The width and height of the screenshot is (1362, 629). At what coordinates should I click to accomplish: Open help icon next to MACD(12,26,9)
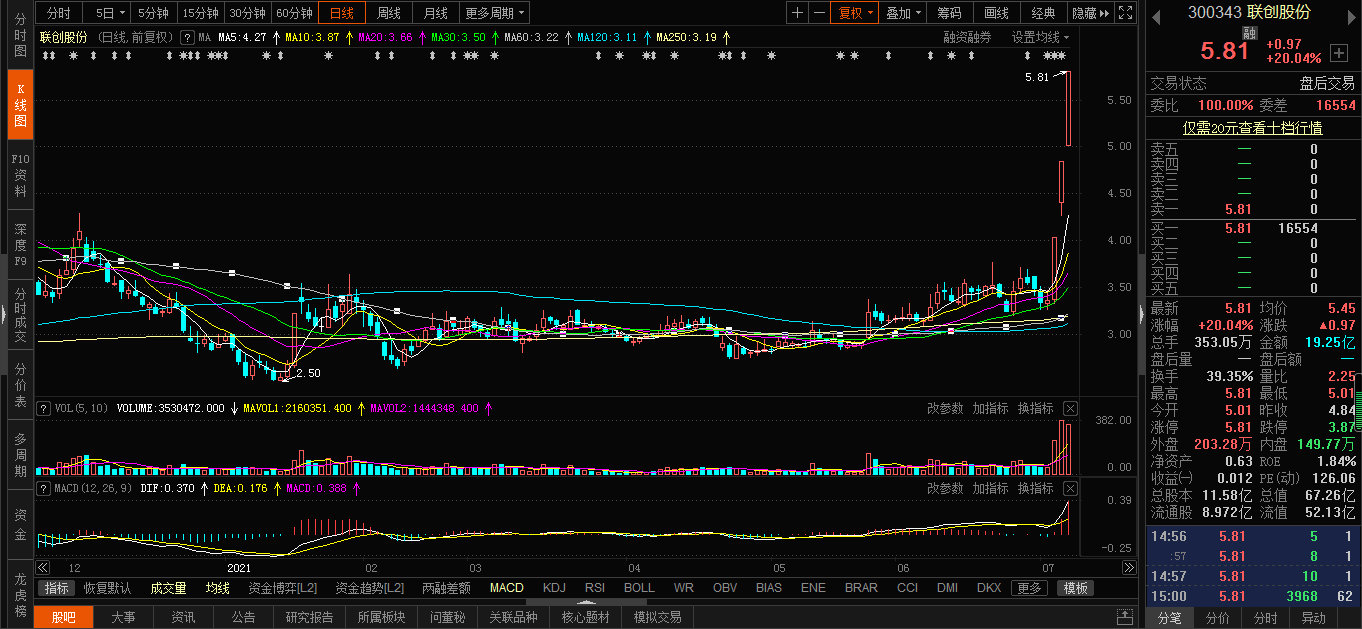(x=43, y=488)
